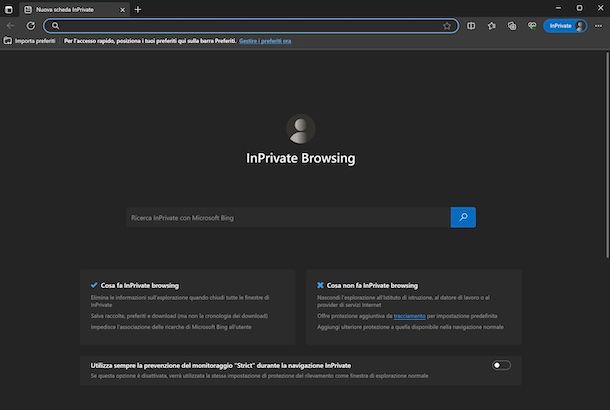Open the Collections icon
The height and width of the screenshot is (410, 610).
[512, 26]
